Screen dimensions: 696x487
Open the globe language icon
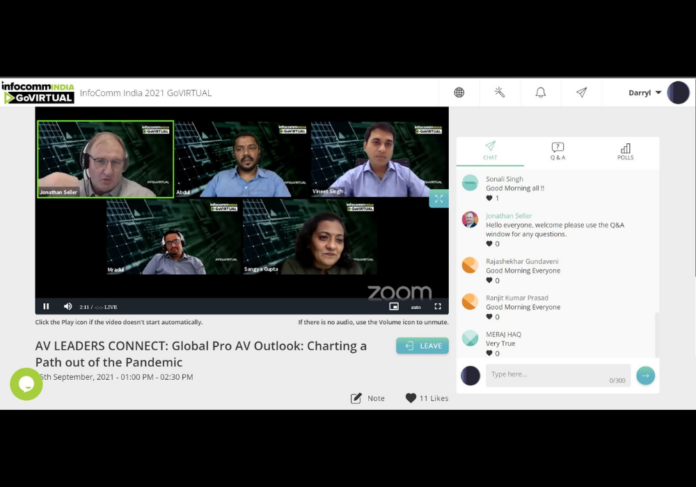pyautogui.click(x=459, y=92)
